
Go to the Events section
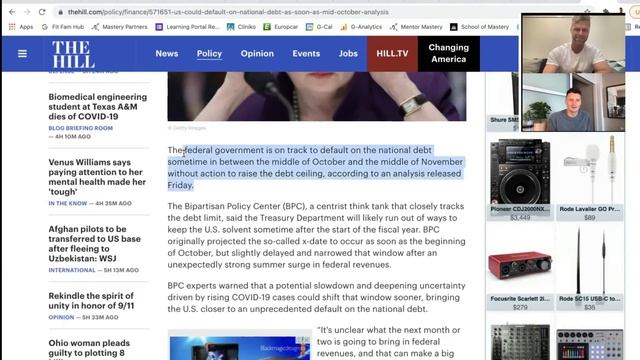tap(306, 53)
